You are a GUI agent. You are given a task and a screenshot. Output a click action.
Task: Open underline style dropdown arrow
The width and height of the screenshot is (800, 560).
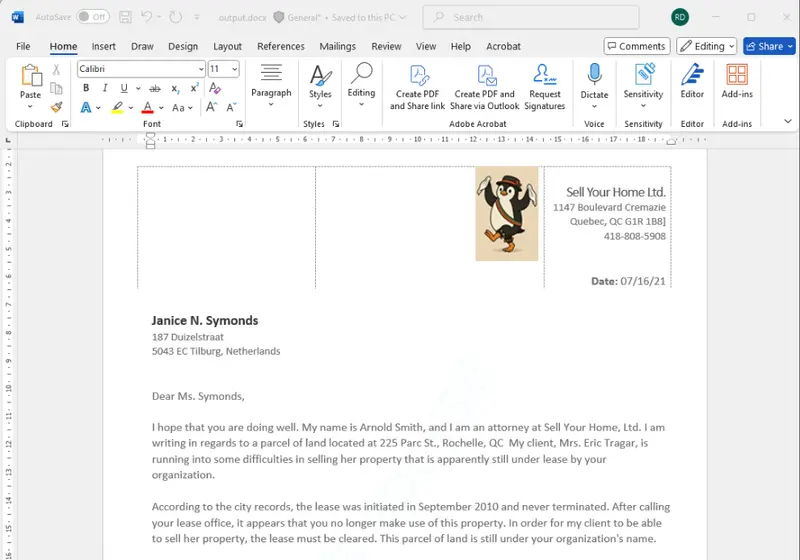pyautogui.click(x=138, y=88)
